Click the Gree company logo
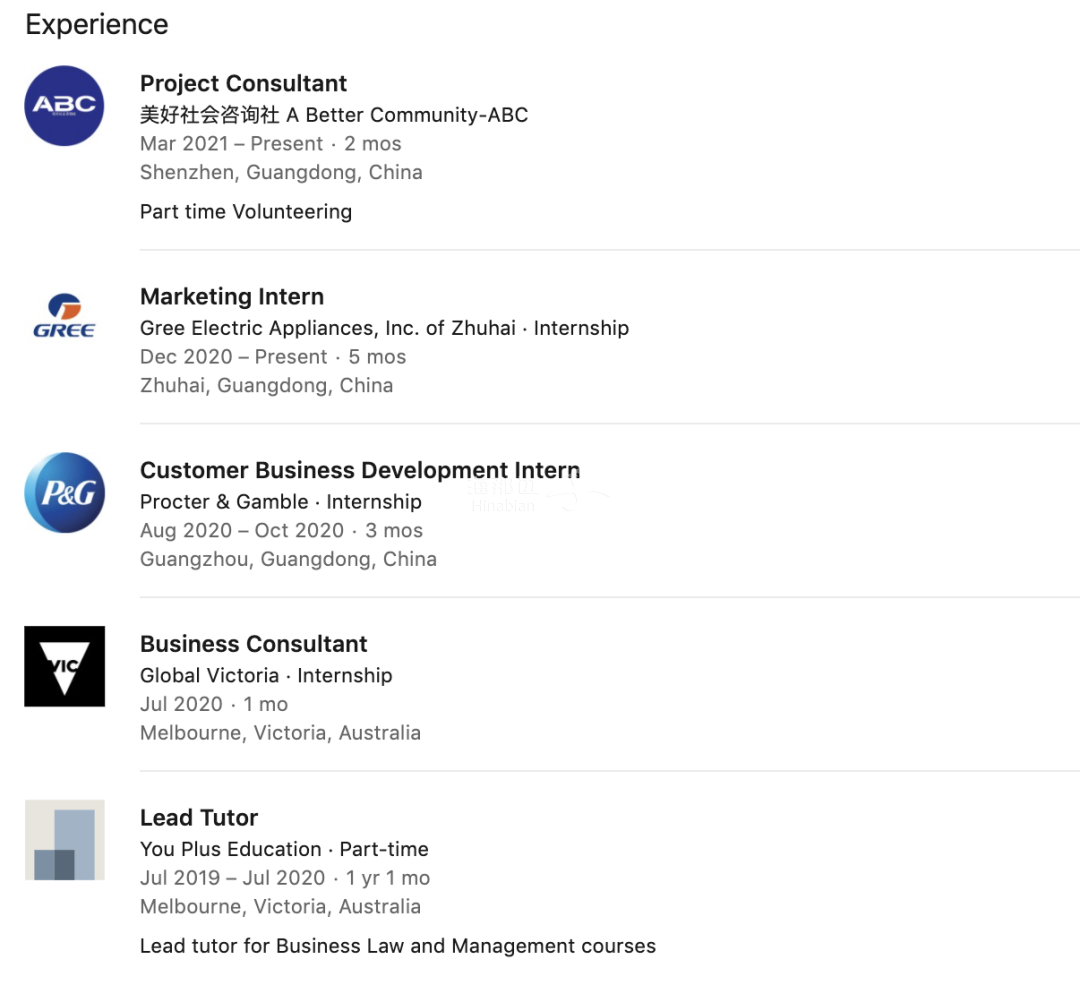This screenshot has height=985, width=1080. click(64, 315)
